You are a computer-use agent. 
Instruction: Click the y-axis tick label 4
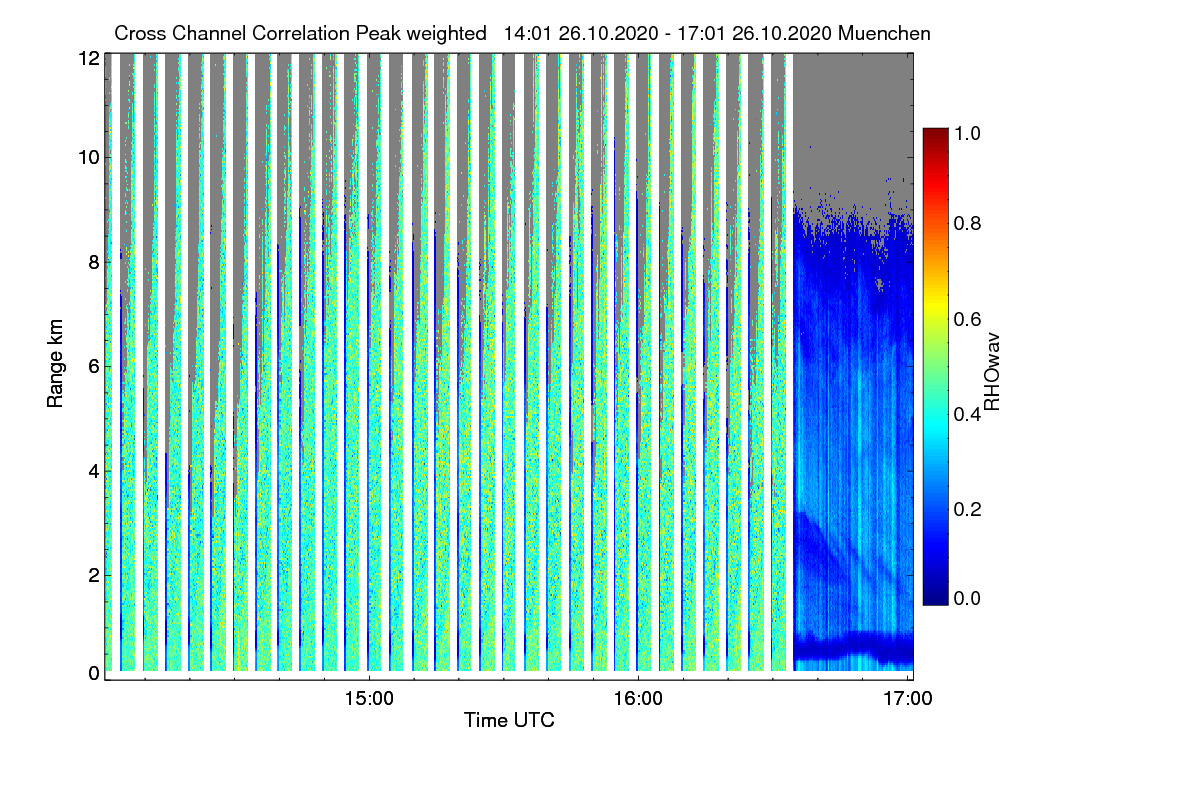tap(94, 470)
